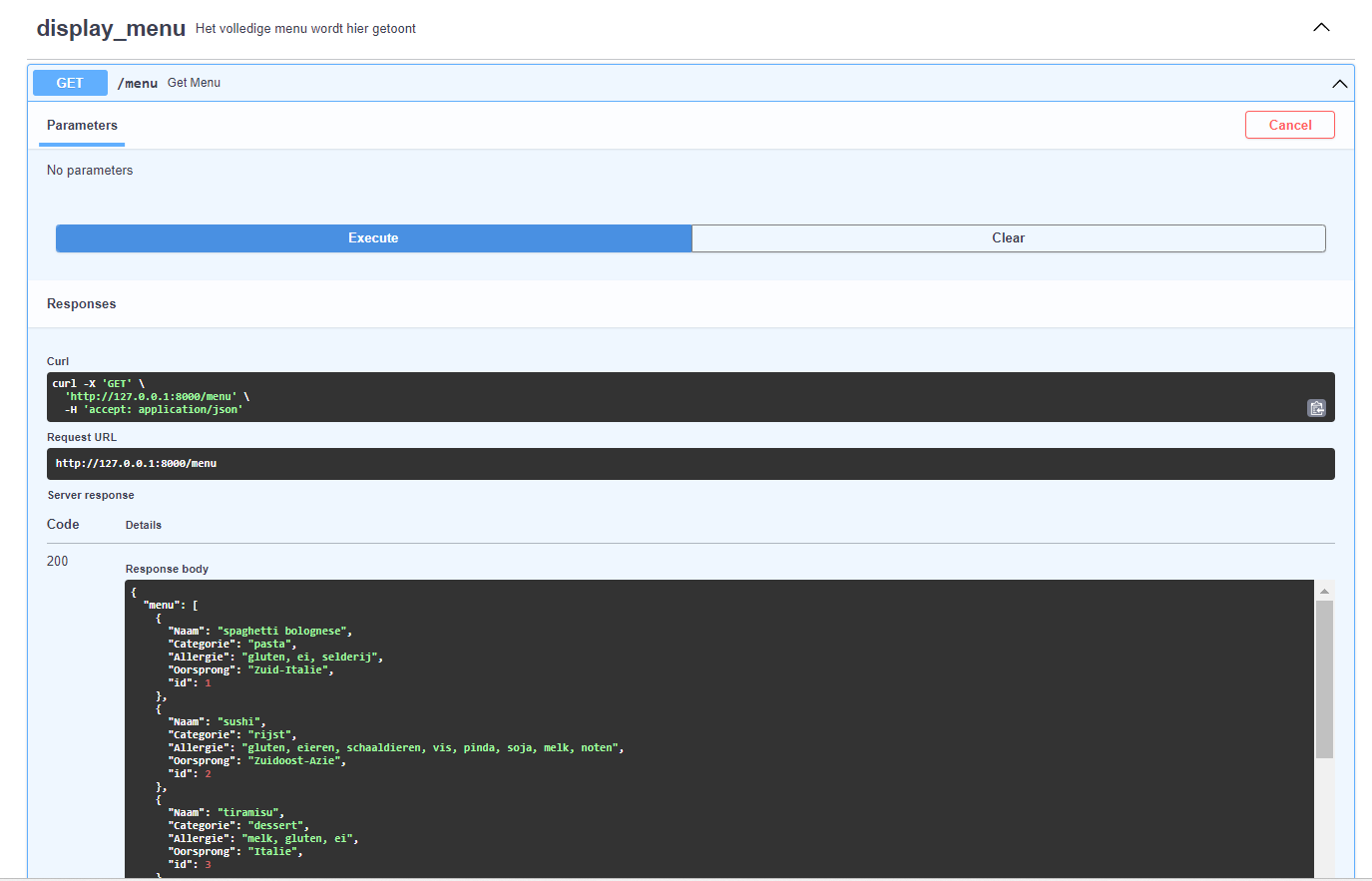1372x881 pixels.
Task: Open the /menu endpoint path
Action: (x=137, y=83)
